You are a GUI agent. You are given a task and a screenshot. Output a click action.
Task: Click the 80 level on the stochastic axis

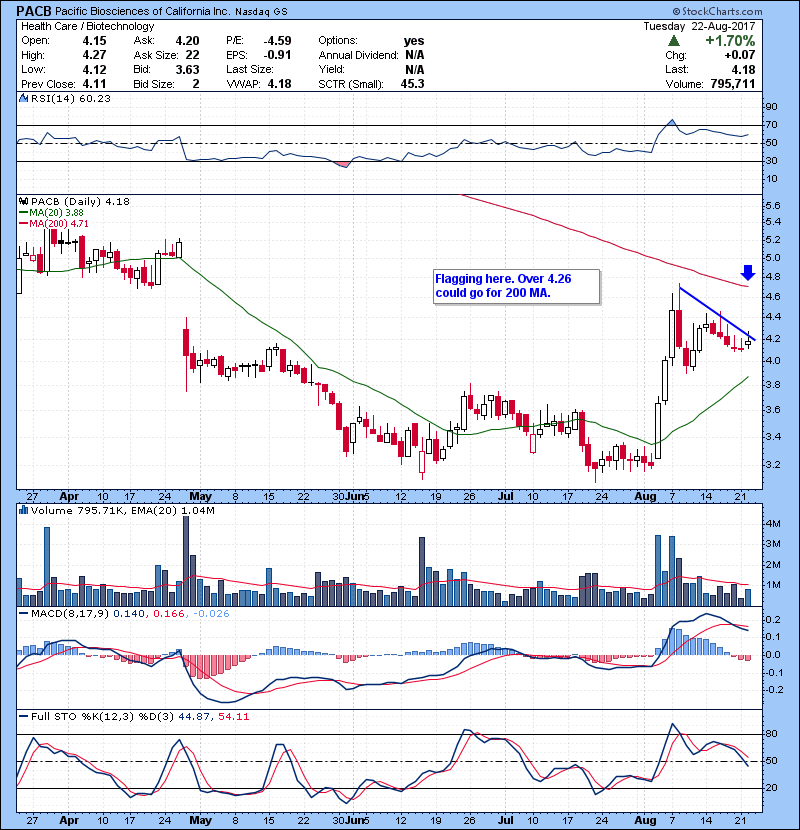(x=771, y=734)
